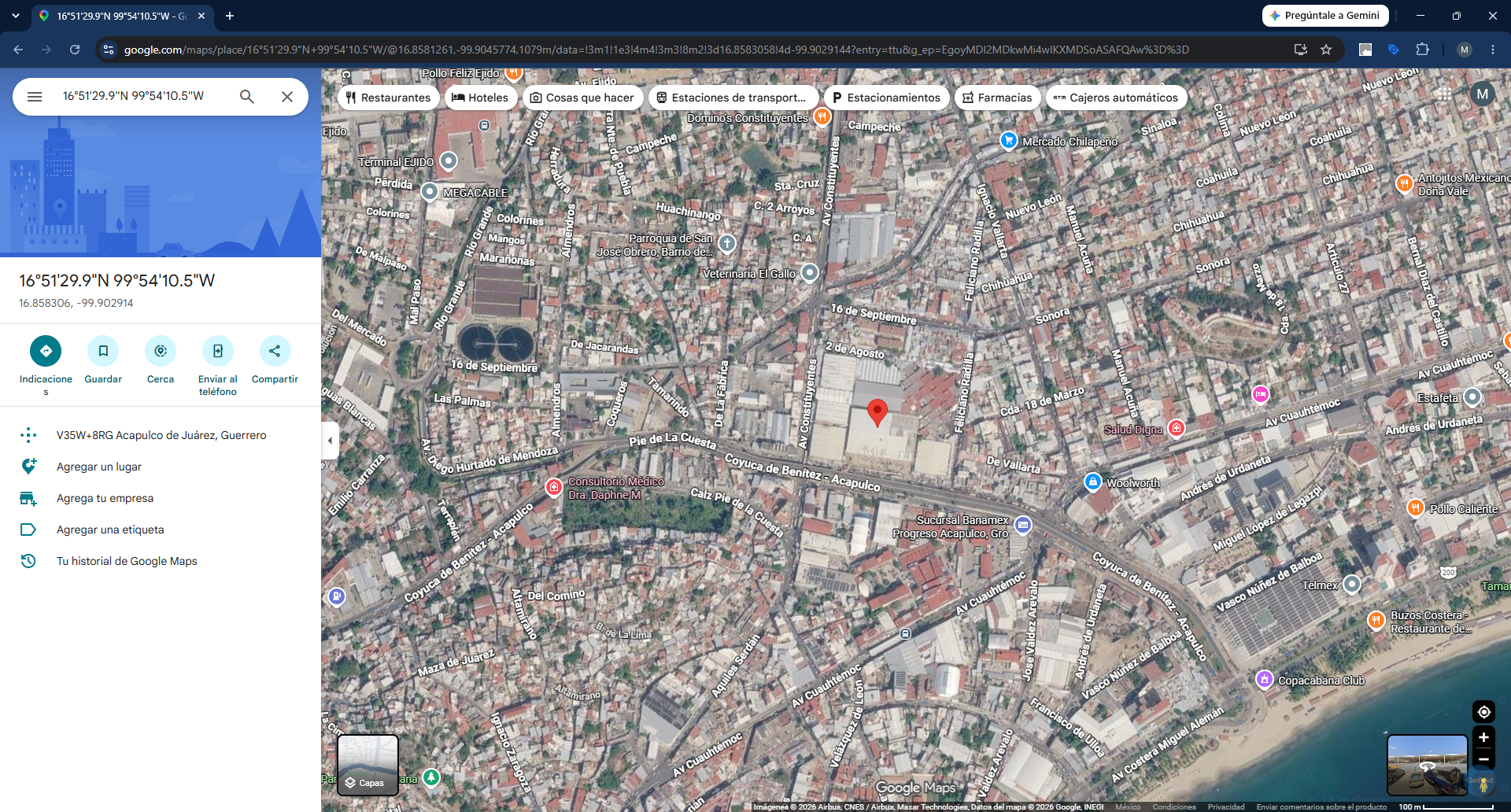Open tab search dropdown arrow
The width and height of the screenshot is (1511, 812).
click(x=15, y=16)
